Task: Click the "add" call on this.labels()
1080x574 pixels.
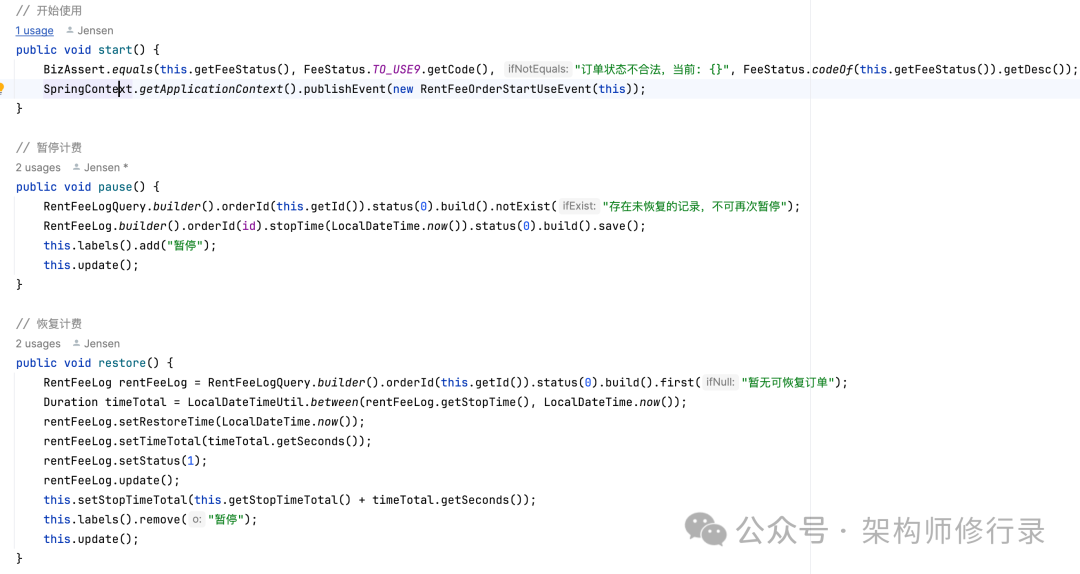Action: (149, 245)
